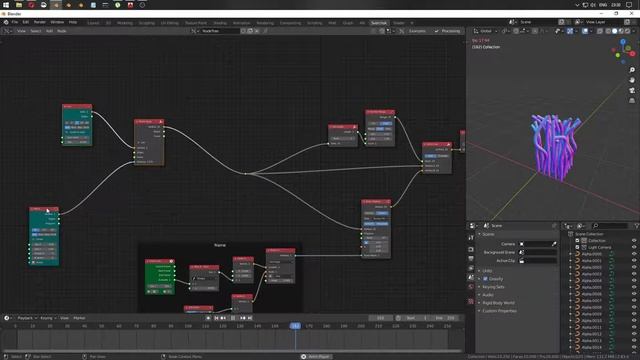The height and width of the screenshot is (360, 640).
Task: Click the timeline playhead frame marker
Action: (295, 326)
